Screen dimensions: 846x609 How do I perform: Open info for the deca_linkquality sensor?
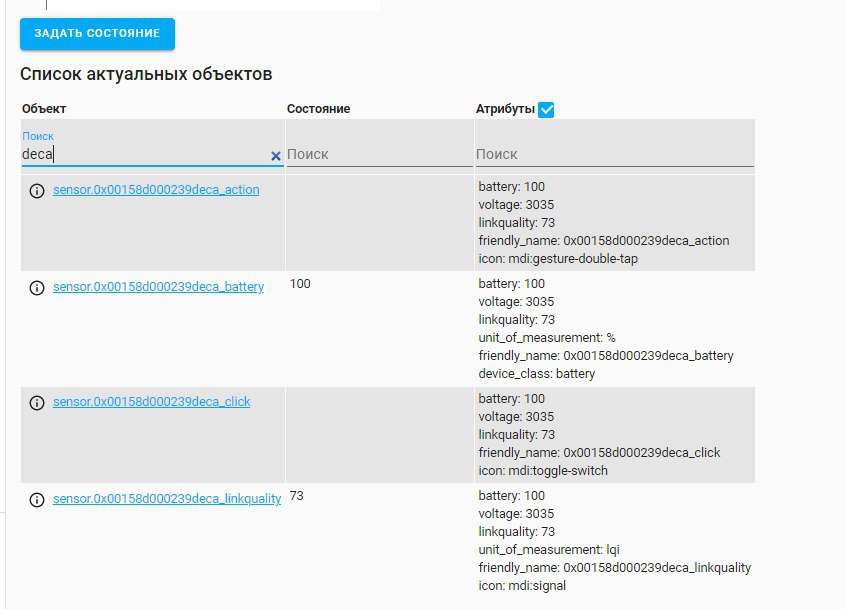coord(37,499)
